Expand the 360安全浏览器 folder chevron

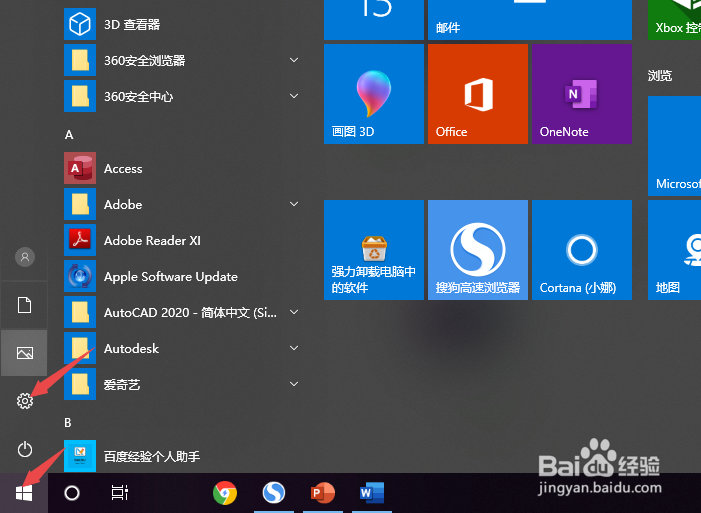pyautogui.click(x=294, y=60)
